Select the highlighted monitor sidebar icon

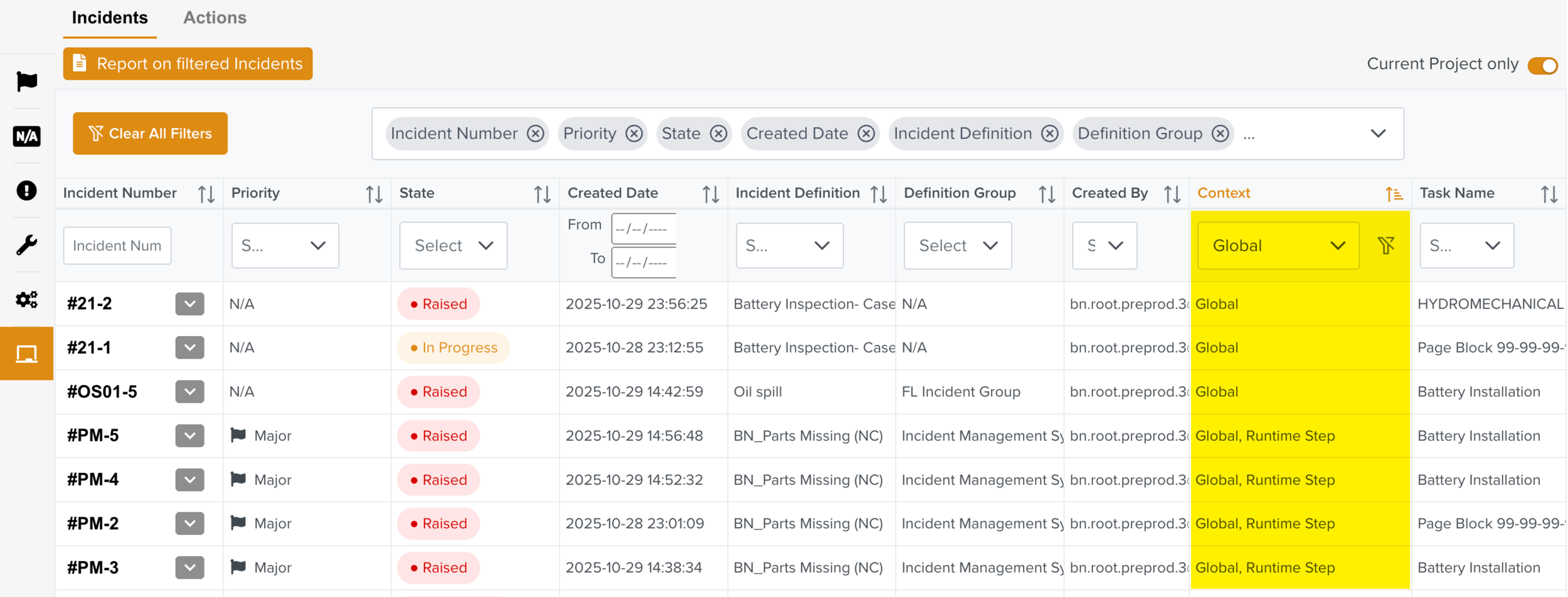26,354
